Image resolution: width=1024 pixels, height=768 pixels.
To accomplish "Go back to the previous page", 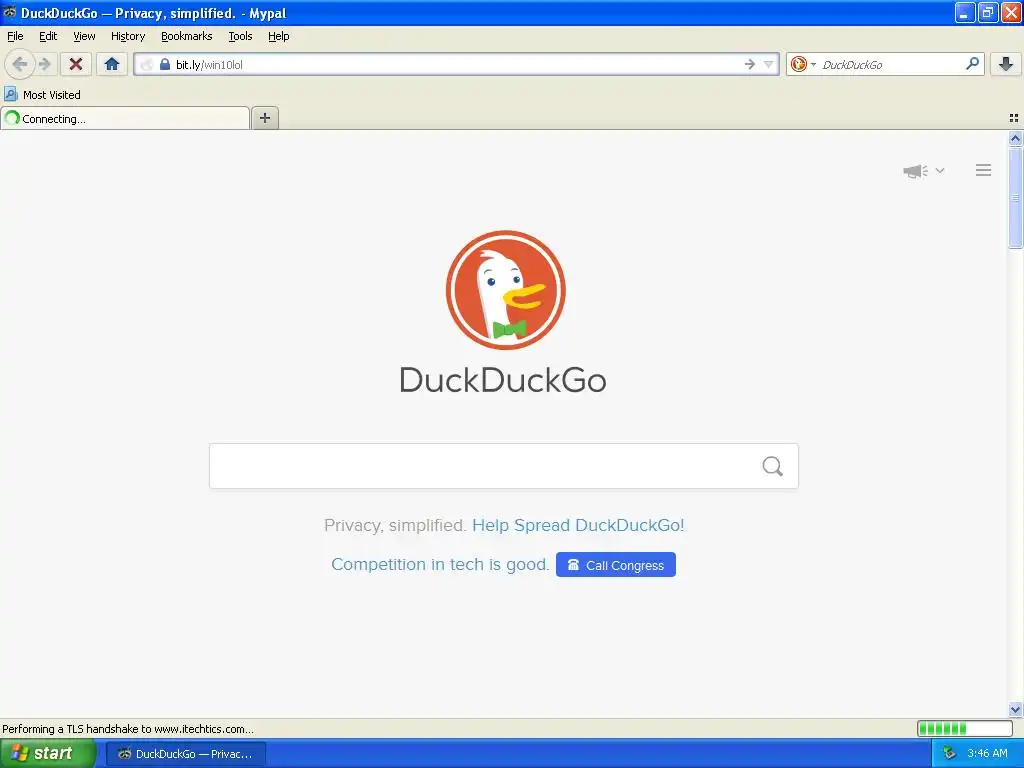I will pyautogui.click(x=20, y=64).
